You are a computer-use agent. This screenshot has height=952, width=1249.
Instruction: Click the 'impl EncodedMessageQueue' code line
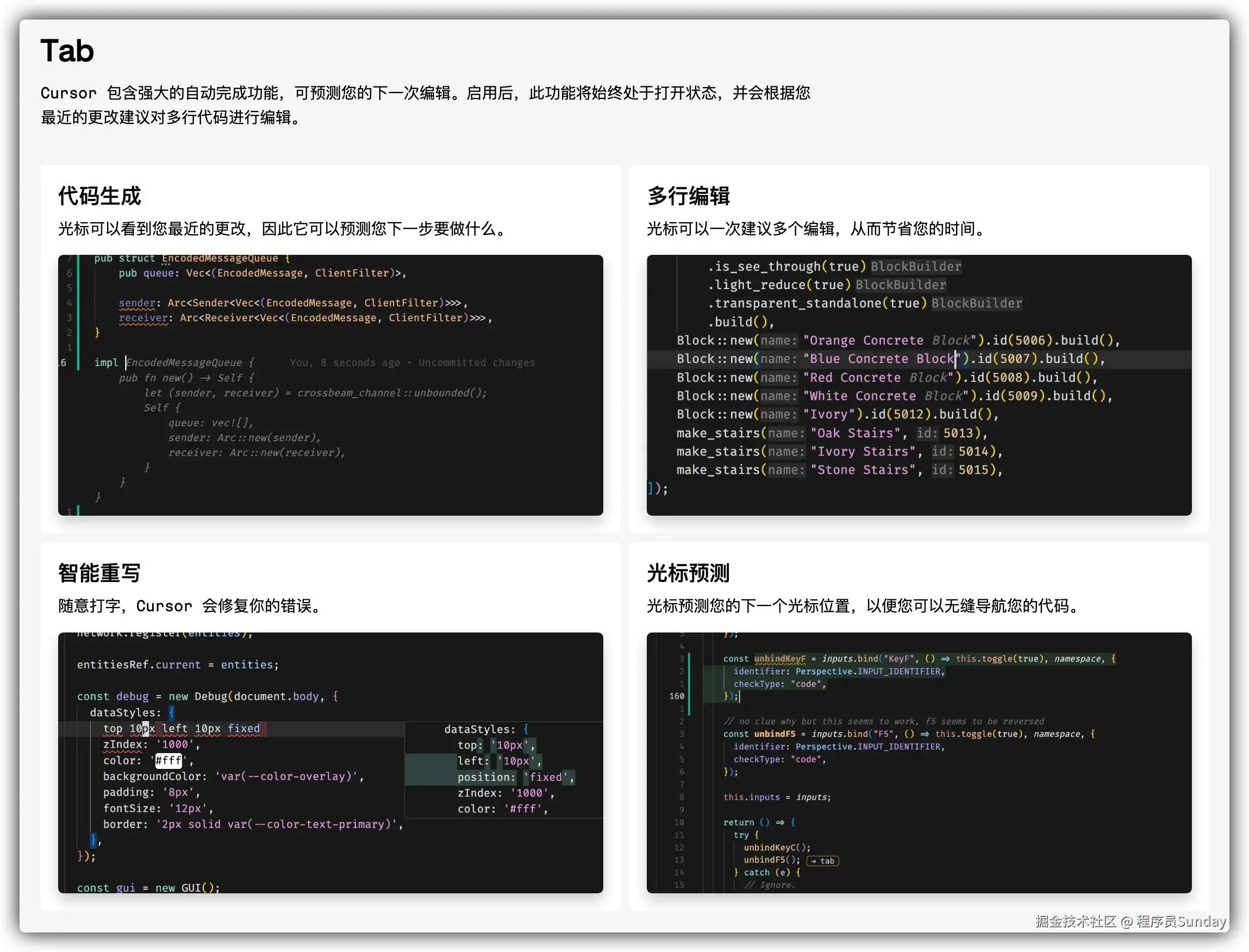coord(174,362)
